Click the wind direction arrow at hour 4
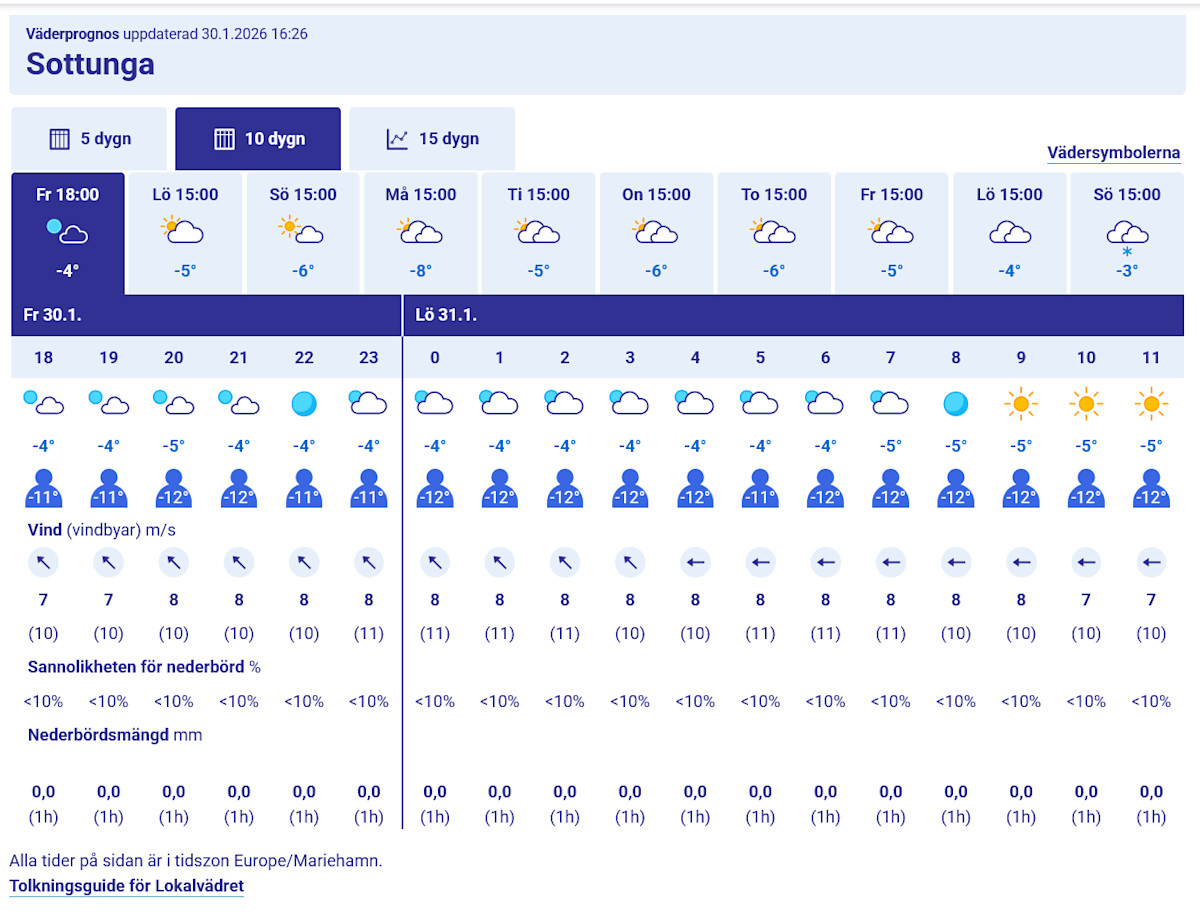Viewport: 1200px width, 914px height. click(695, 563)
